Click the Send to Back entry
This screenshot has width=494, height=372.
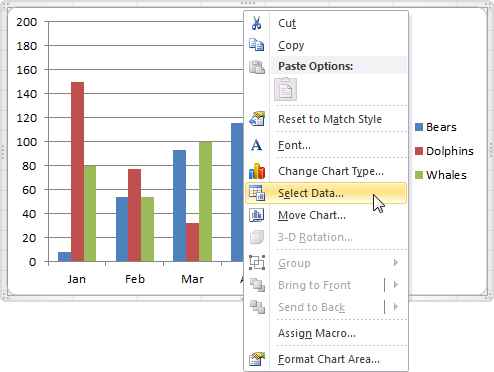pos(325,307)
